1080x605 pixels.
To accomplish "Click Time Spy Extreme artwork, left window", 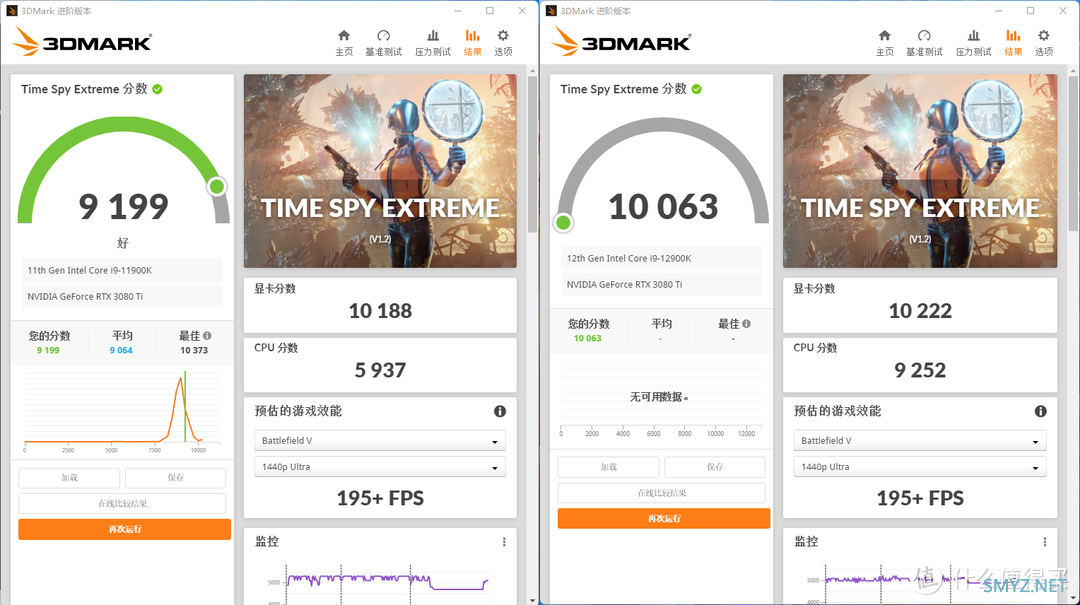I will pyautogui.click(x=380, y=171).
